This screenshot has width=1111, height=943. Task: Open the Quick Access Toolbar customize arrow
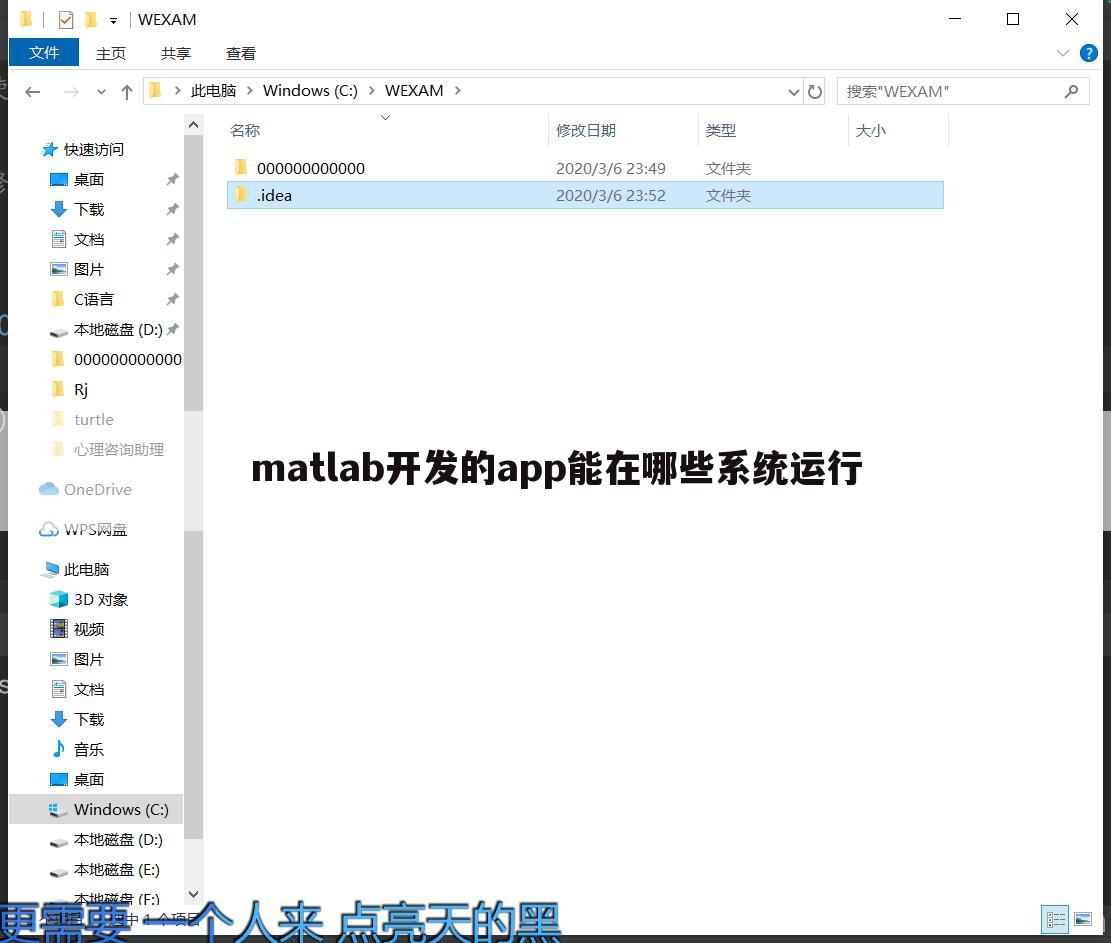(x=113, y=21)
